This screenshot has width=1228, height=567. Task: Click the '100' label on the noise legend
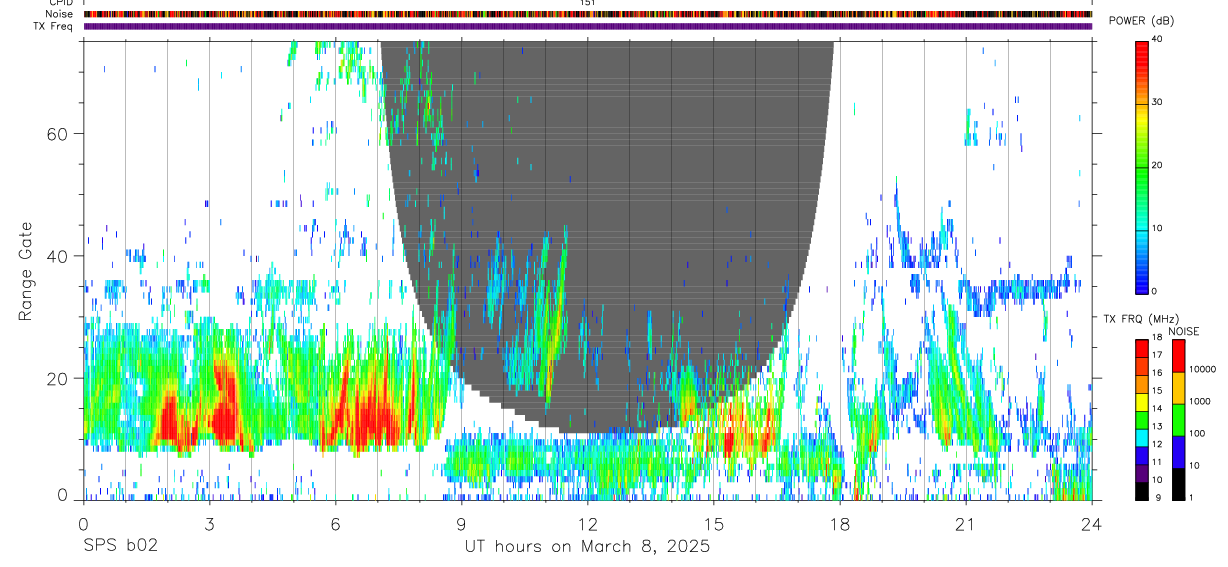tap(1195, 434)
